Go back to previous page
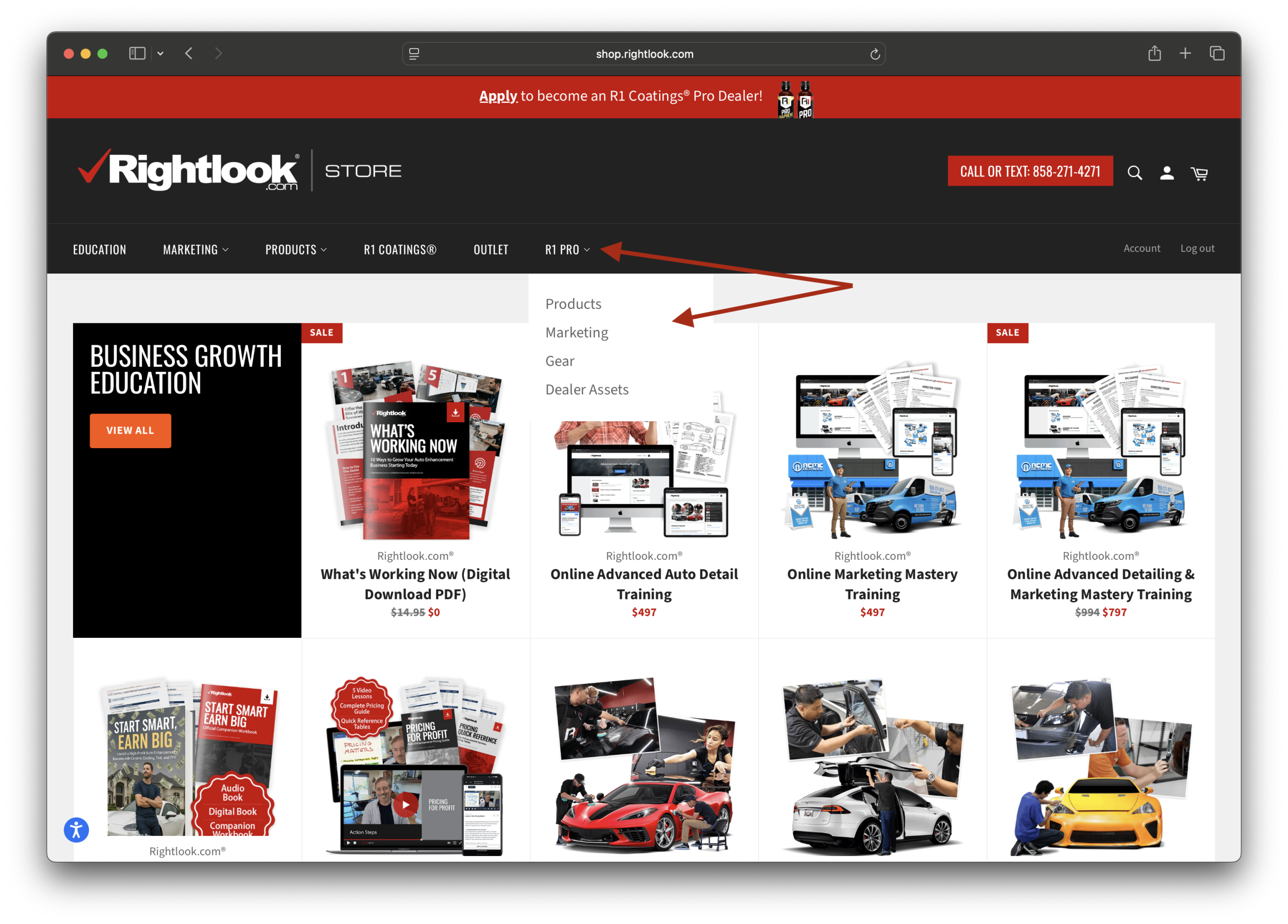1288x924 pixels. (189, 53)
